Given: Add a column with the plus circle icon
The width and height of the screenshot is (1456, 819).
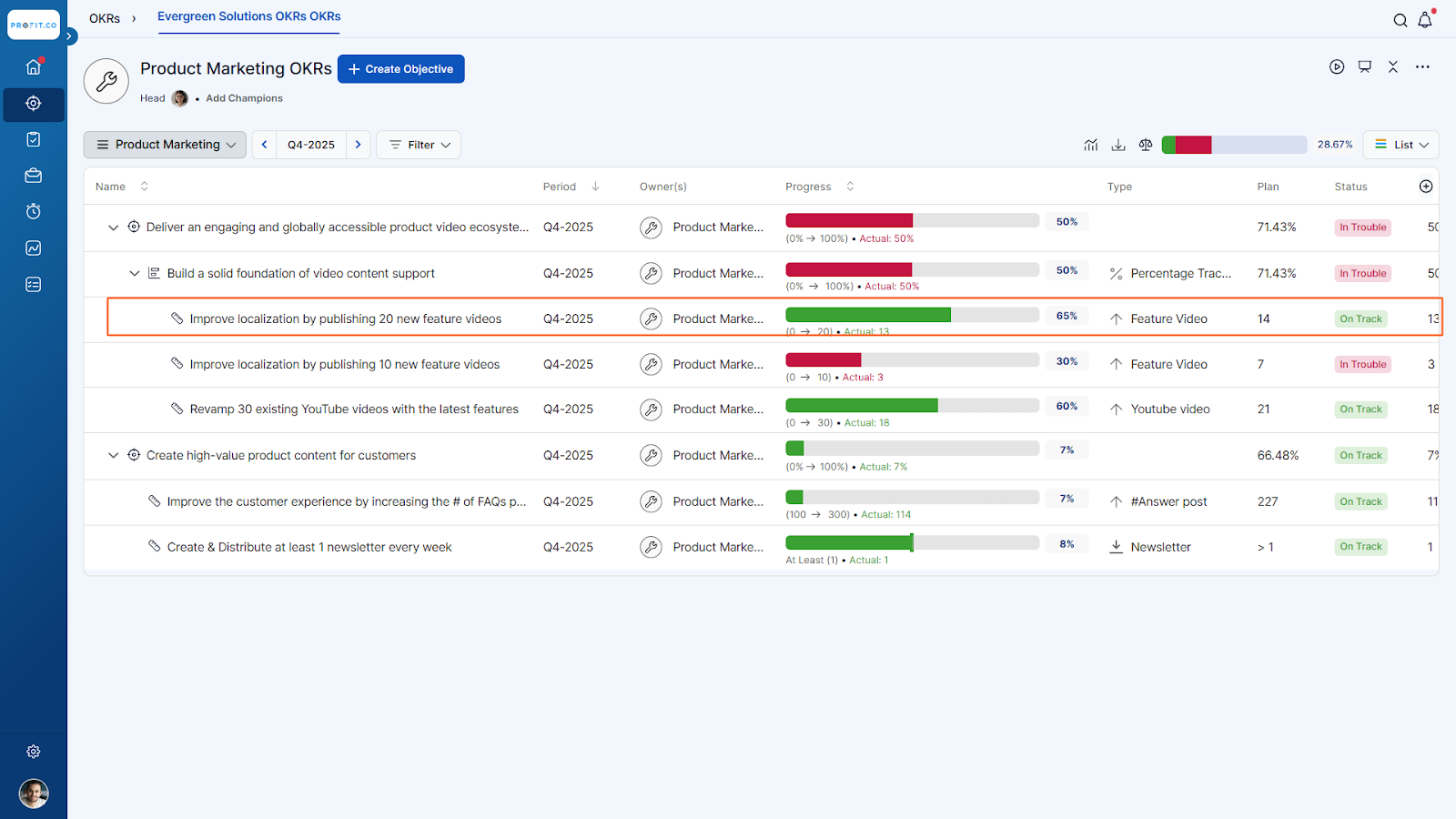Looking at the screenshot, I should (1426, 187).
